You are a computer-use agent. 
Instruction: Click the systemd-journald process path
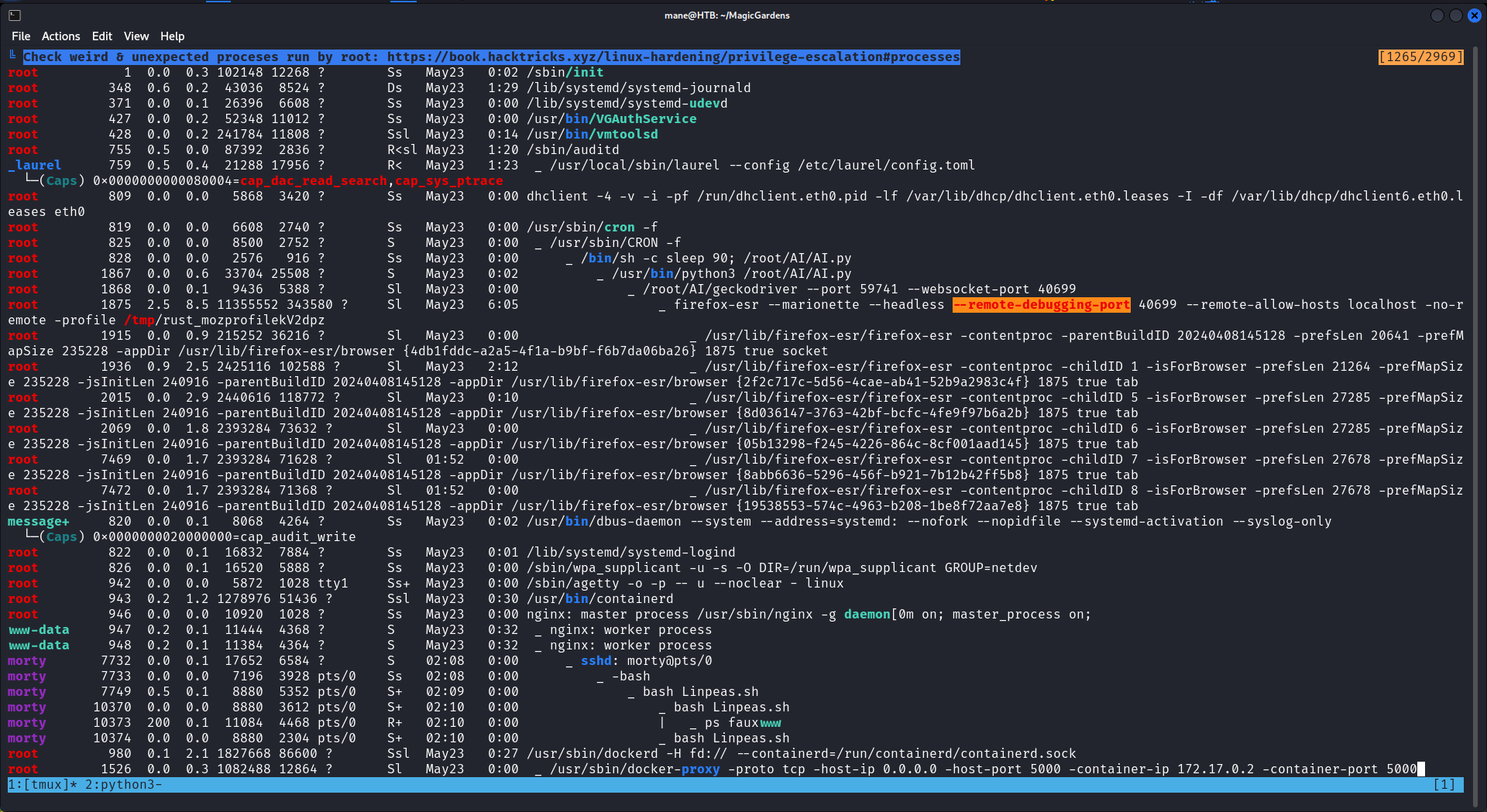coord(638,87)
